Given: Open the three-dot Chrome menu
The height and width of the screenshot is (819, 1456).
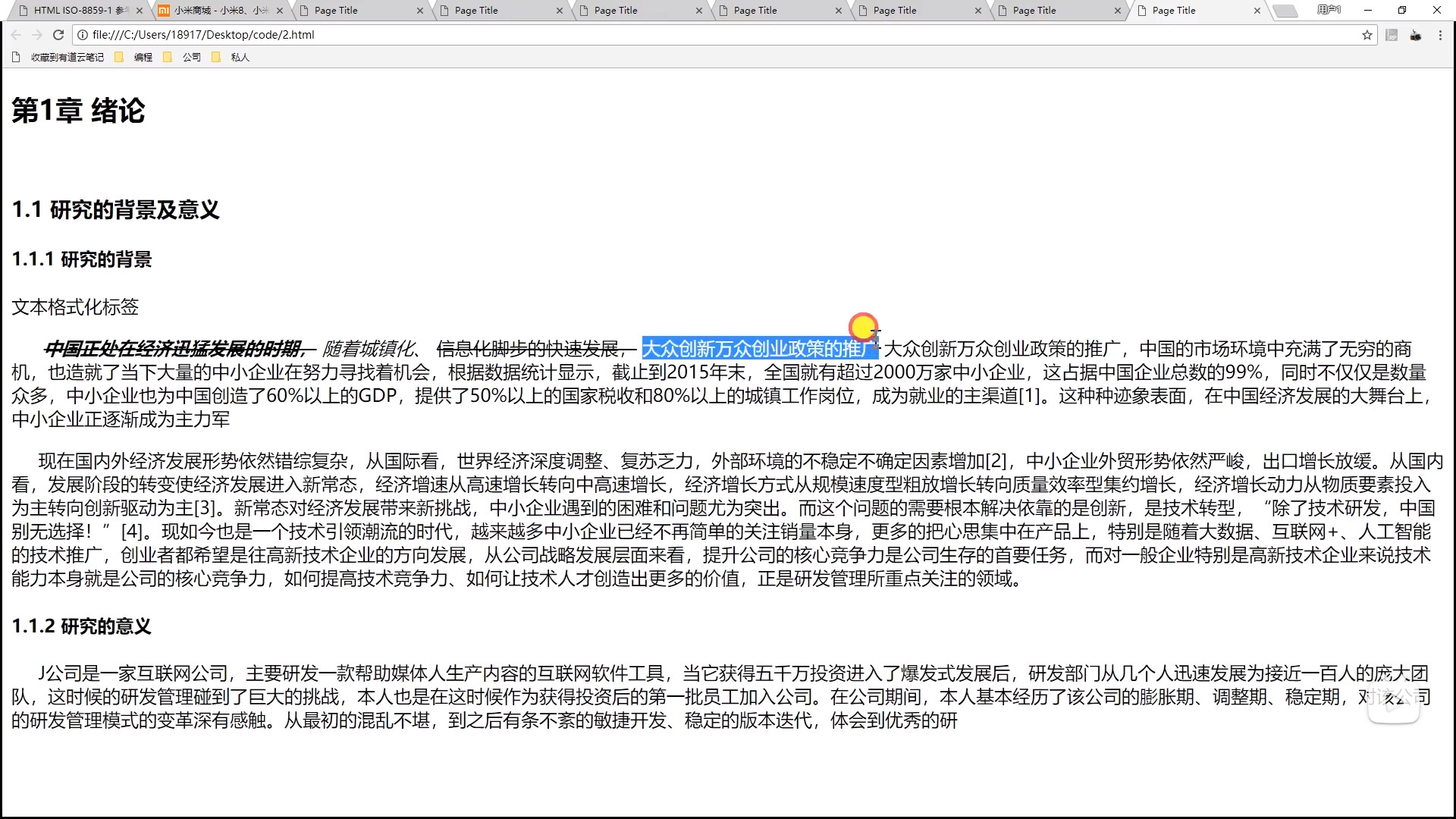Looking at the screenshot, I should coord(1440,35).
